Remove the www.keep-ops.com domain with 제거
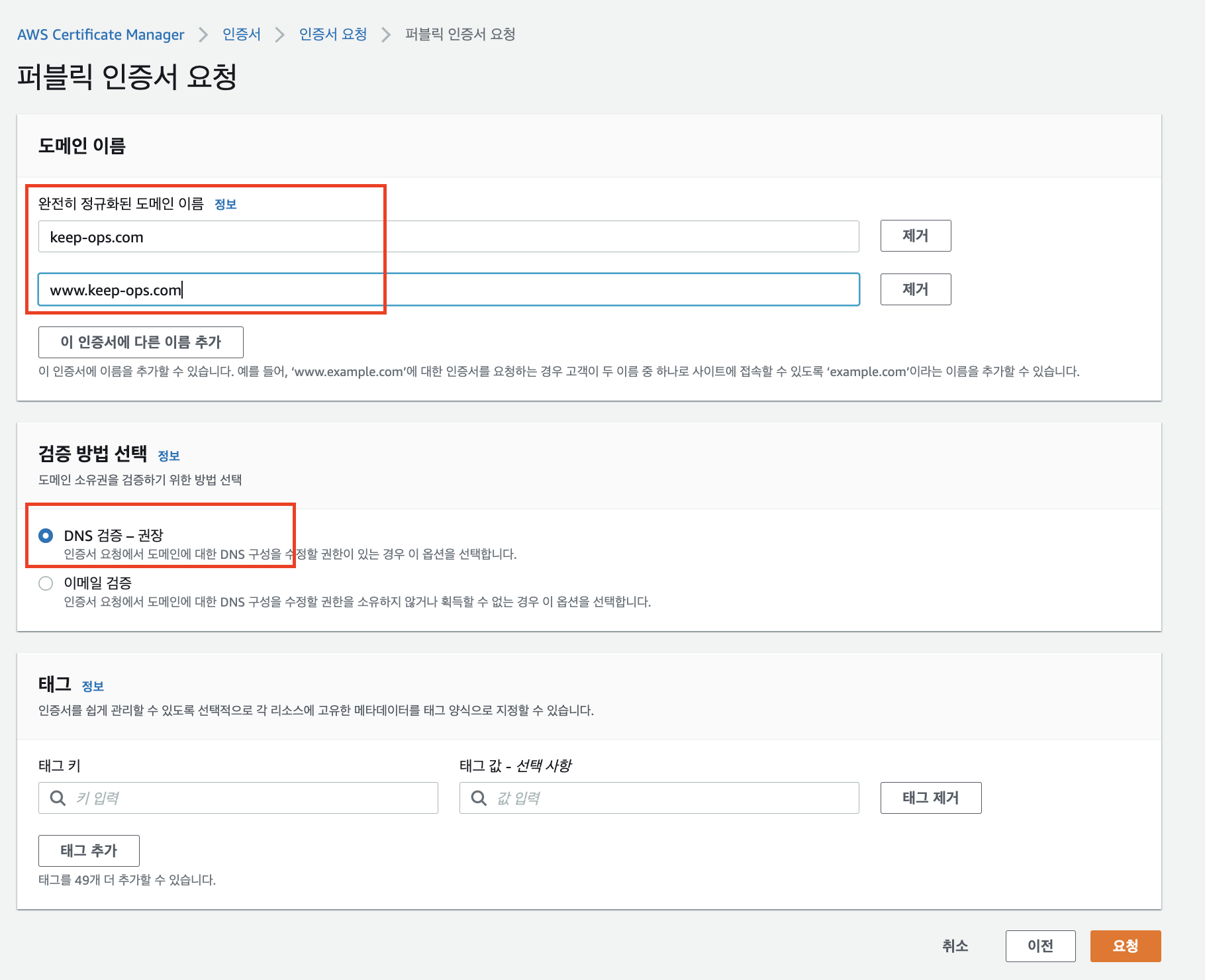 point(916,289)
